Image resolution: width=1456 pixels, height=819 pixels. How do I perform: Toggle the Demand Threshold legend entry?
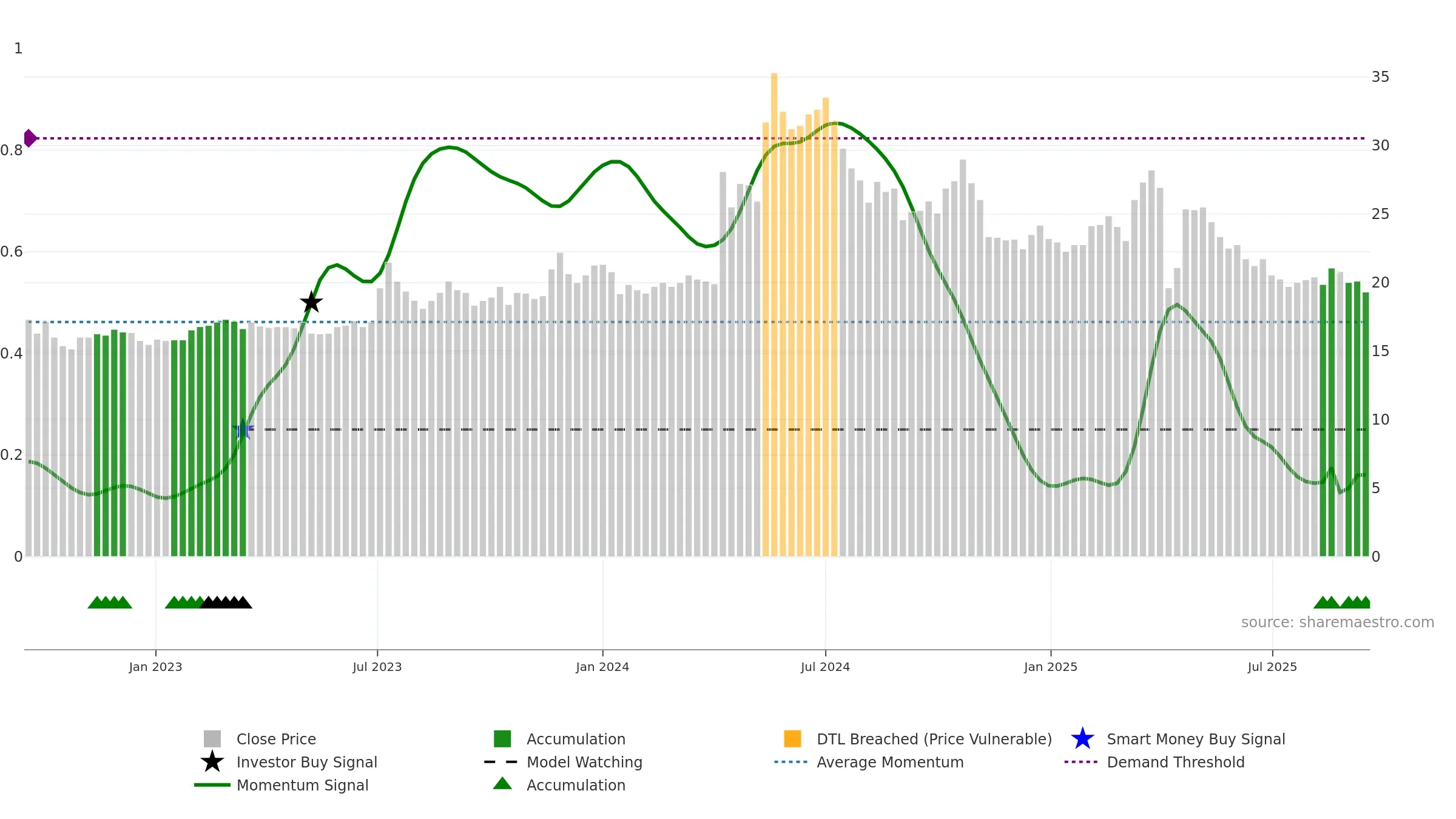coord(1154,762)
